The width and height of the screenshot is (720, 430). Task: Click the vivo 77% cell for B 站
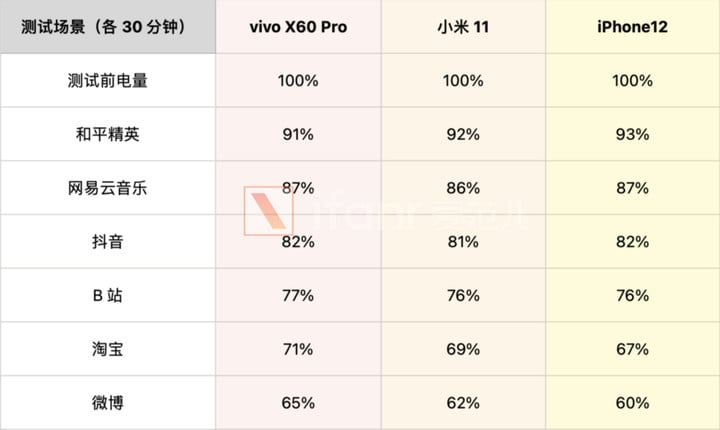[x=298, y=295]
